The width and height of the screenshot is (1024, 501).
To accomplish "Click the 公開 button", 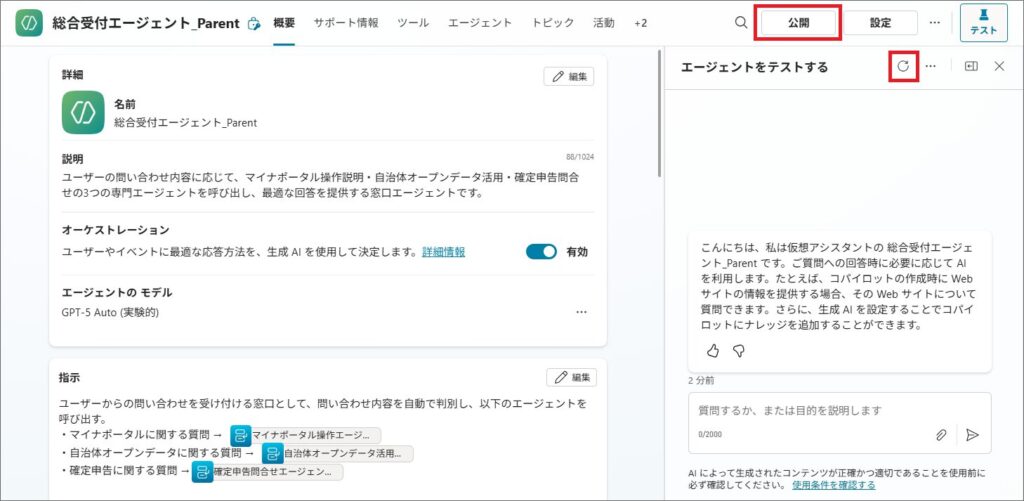I will coord(797,23).
